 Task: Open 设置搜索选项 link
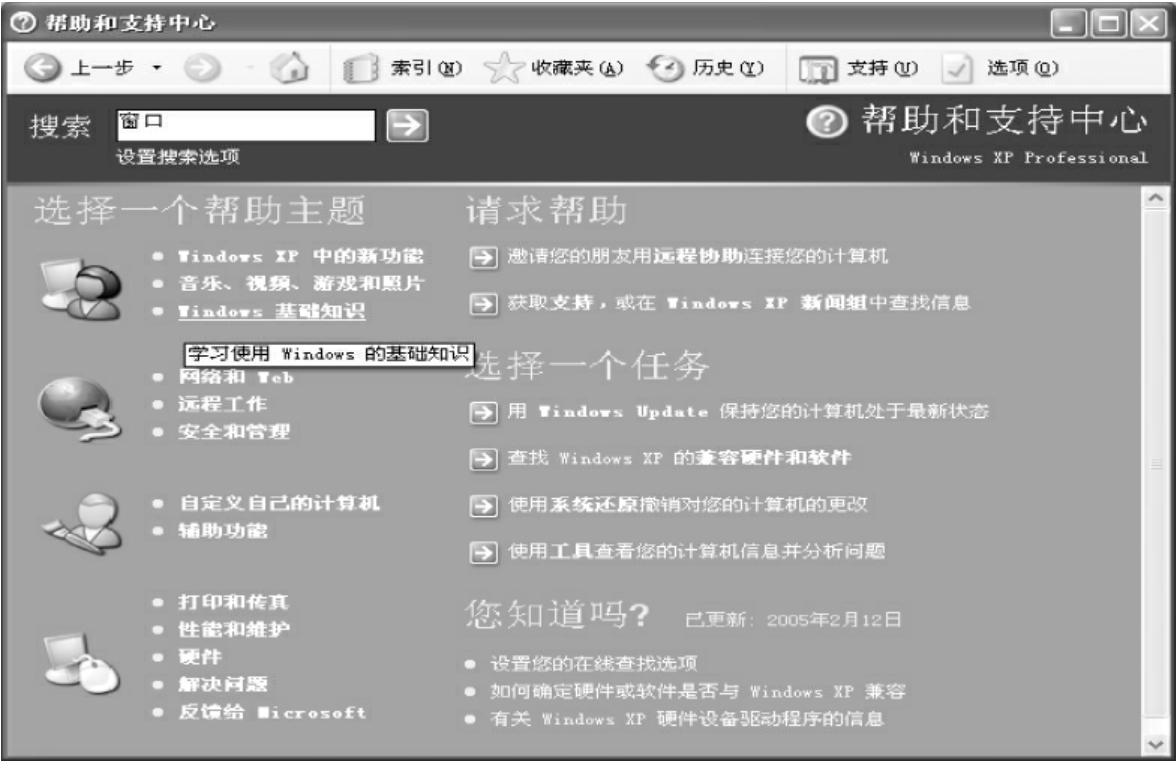pos(178,157)
